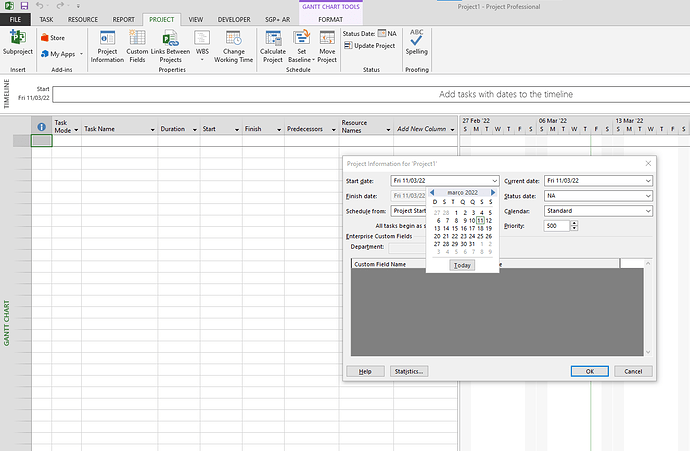
Task: Close the Project Information dialog
Action: 648,163
